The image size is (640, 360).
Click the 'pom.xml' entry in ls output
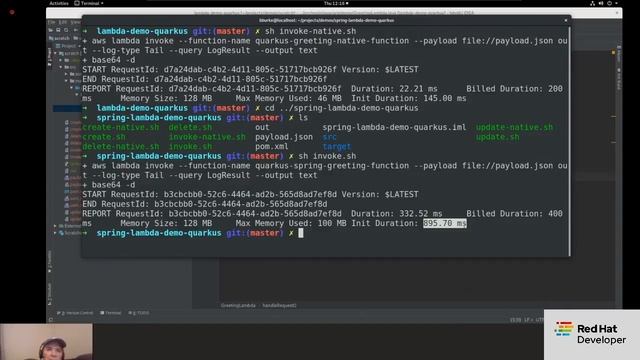point(272,147)
